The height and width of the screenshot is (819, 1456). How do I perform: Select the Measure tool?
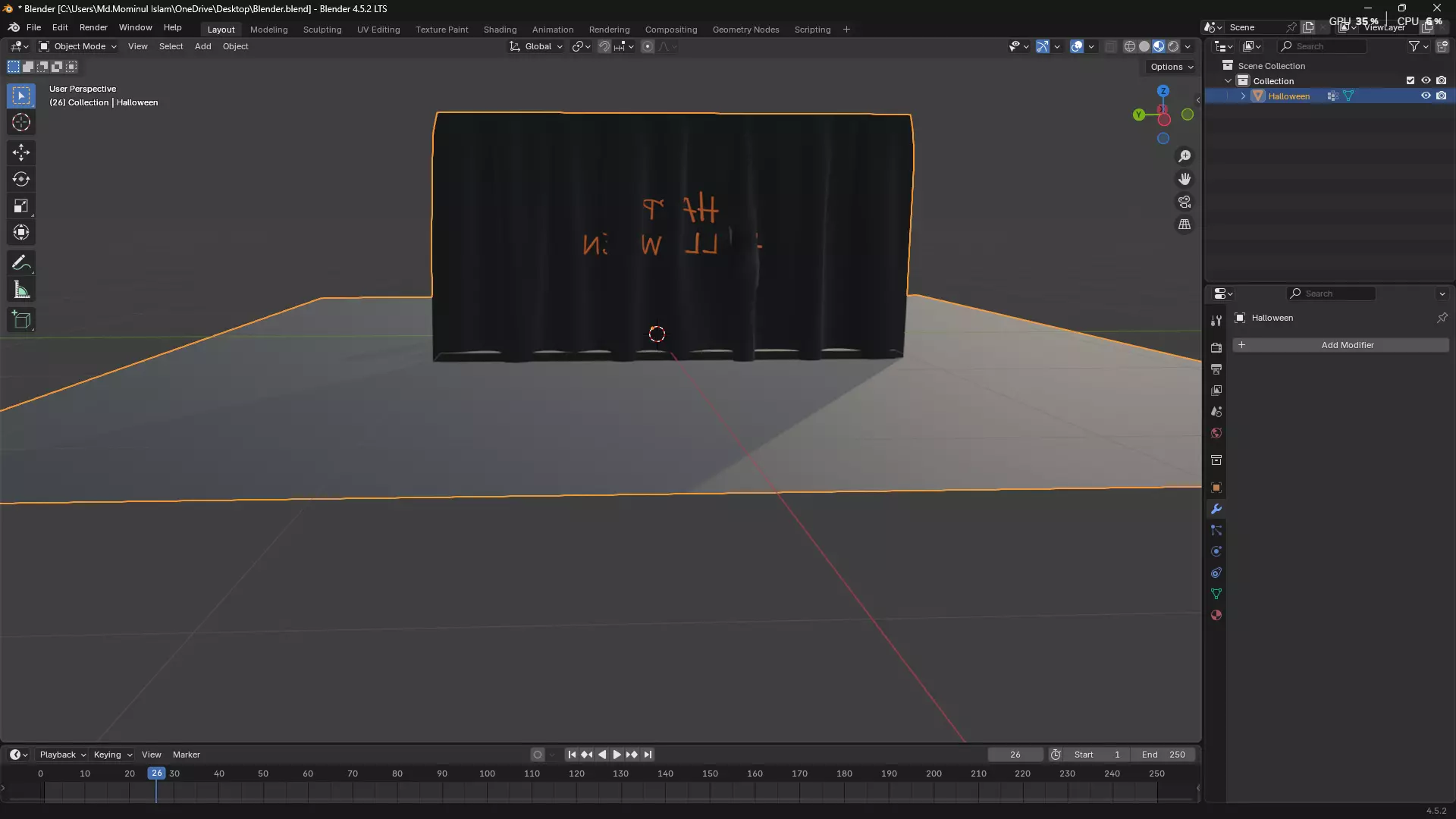[x=21, y=290]
